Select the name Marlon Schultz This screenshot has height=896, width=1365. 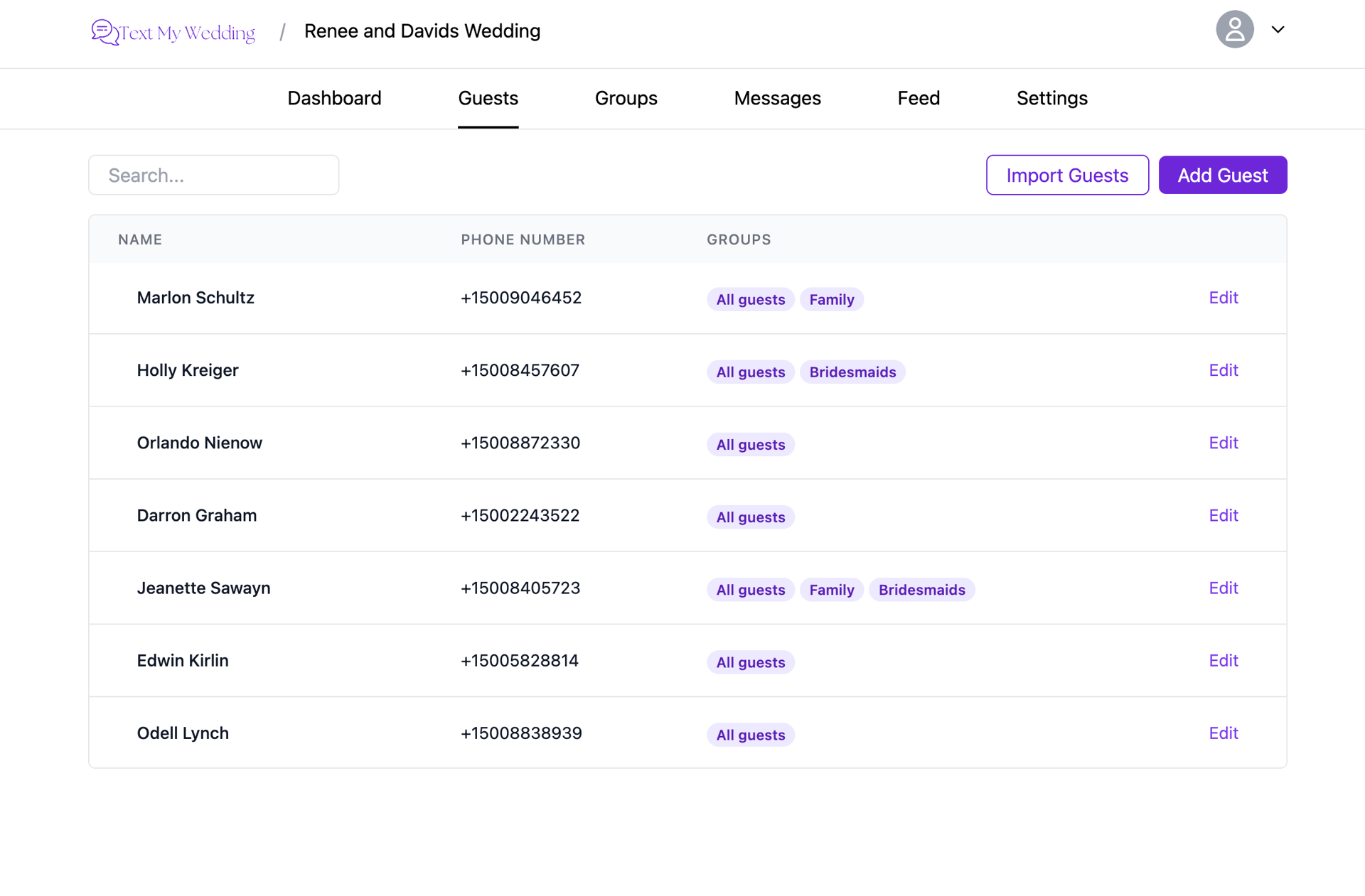click(x=196, y=298)
